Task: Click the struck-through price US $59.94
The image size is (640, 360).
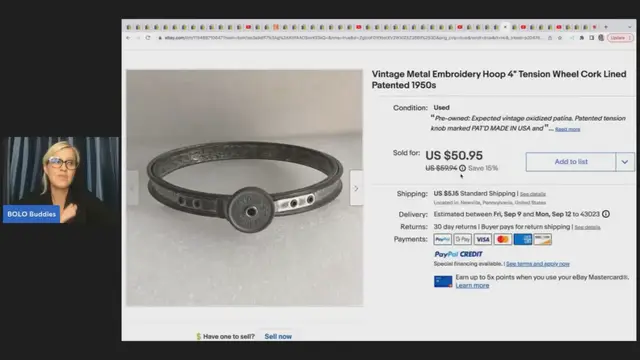Action: pyautogui.click(x=441, y=168)
